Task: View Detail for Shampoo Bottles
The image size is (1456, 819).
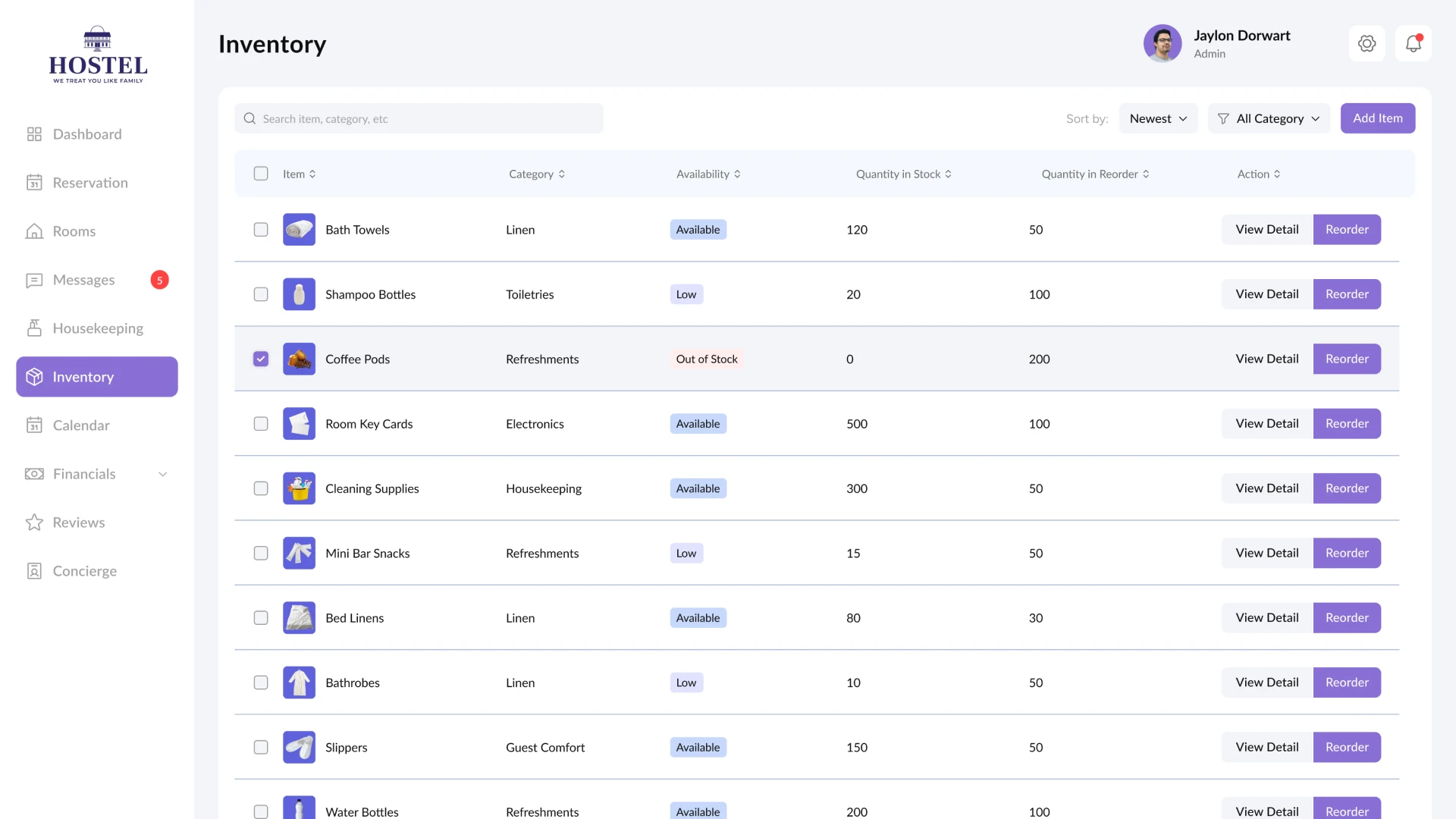Action: pos(1267,293)
